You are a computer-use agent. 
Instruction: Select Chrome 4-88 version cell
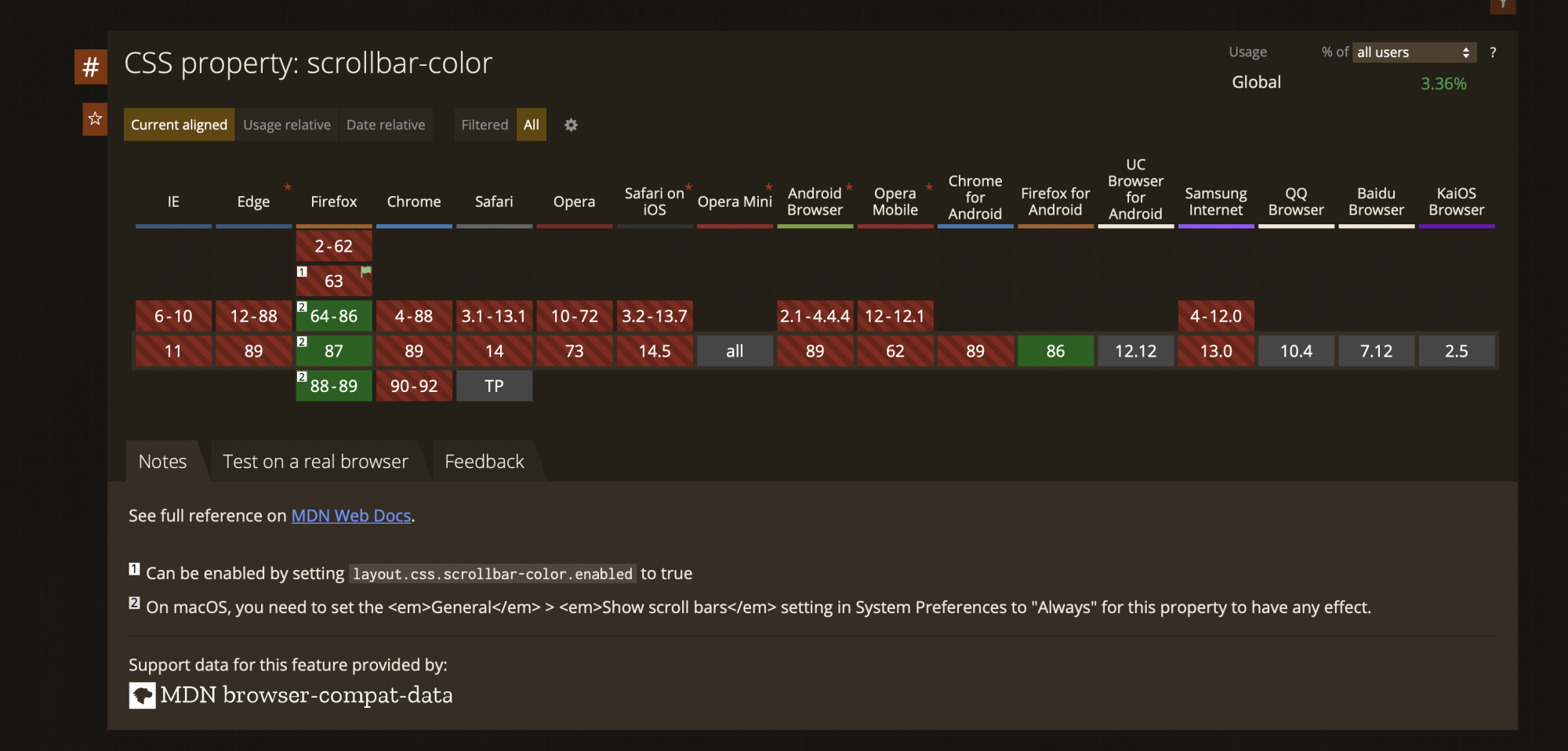pyautogui.click(x=414, y=316)
